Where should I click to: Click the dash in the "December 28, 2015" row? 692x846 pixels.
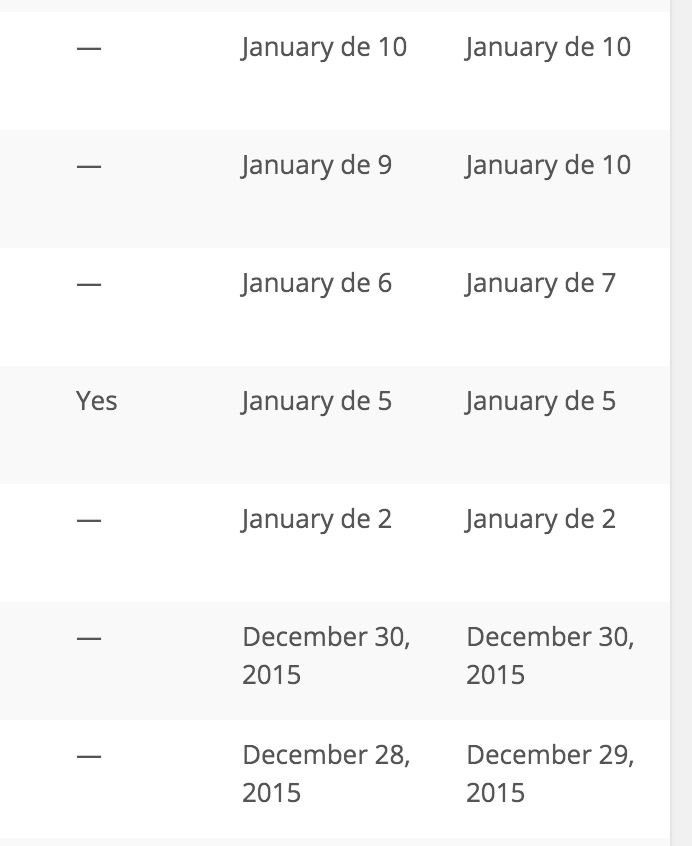coord(89,756)
